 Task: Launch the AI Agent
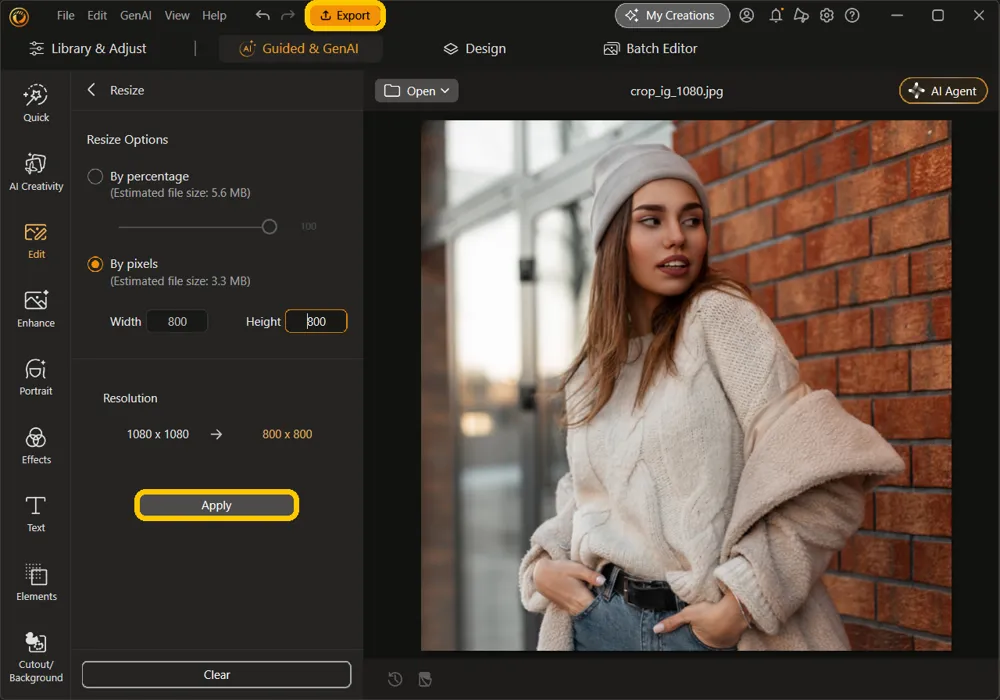pyautogui.click(x=943, y=91)
